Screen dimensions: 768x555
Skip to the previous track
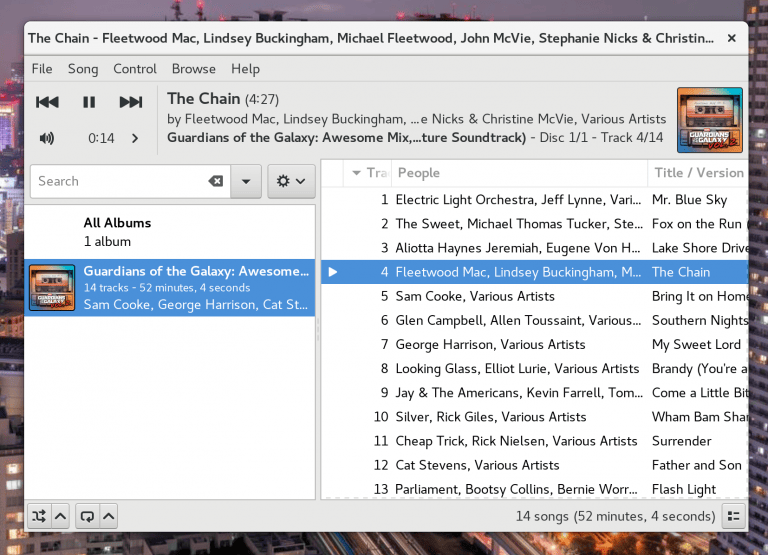coord(47,102)
